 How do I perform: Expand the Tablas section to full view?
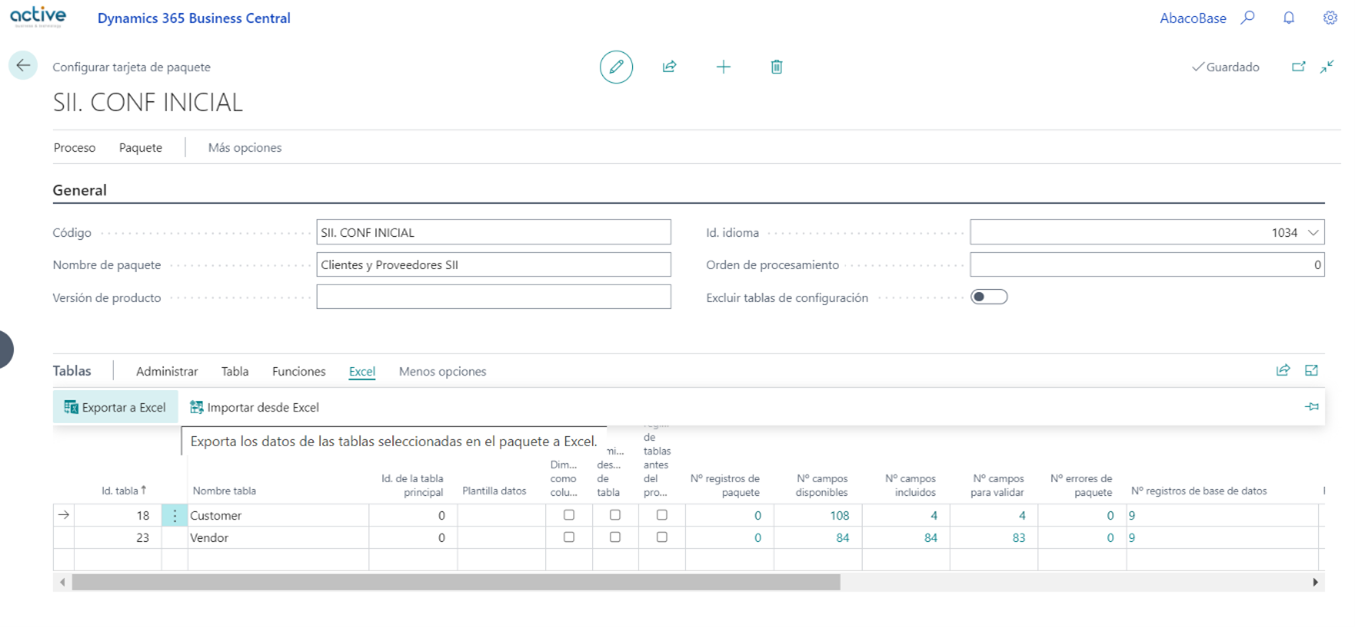(1312, 371)
